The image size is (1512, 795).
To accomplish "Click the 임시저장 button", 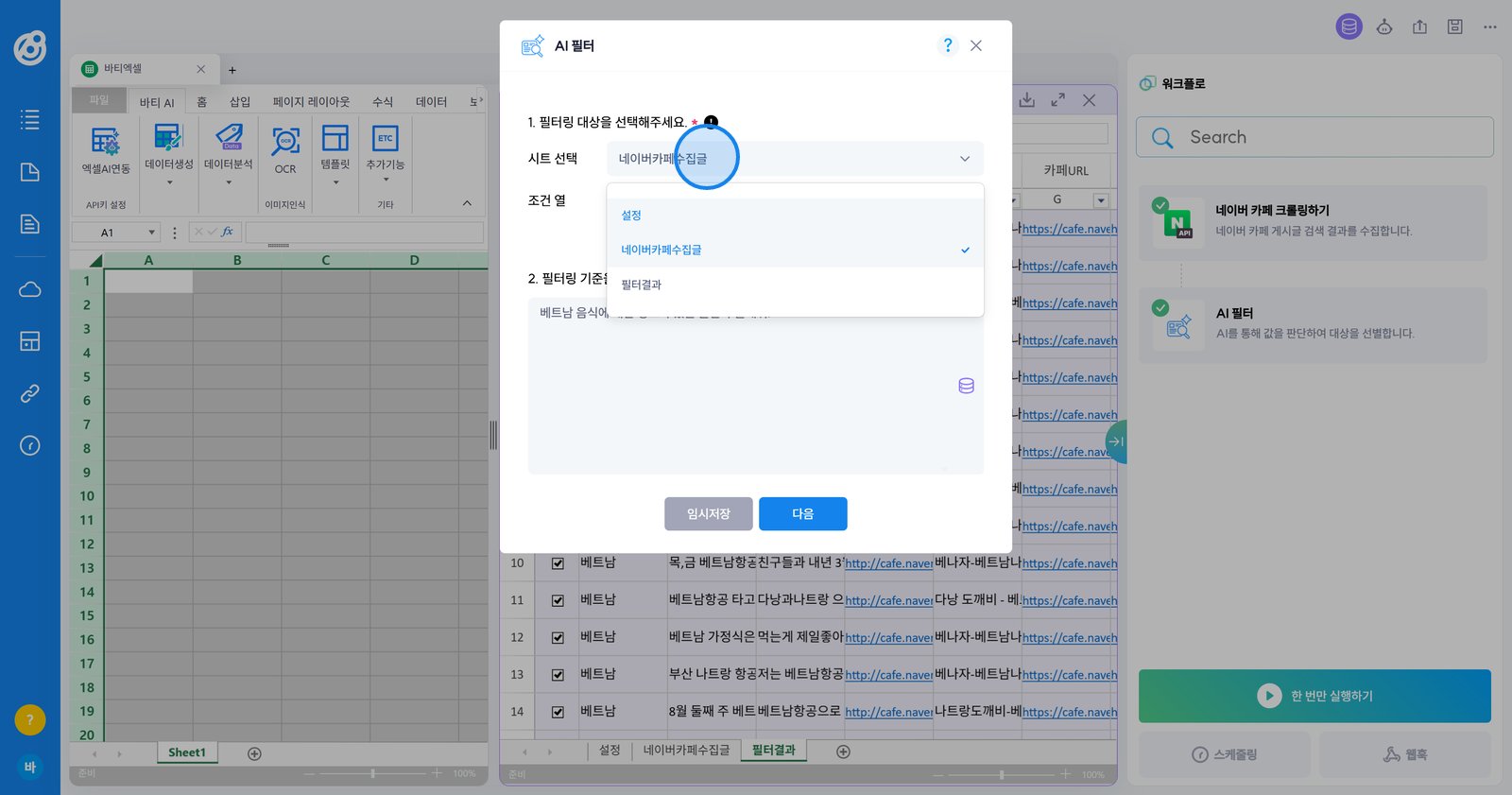I will pyautogui.click(x=709, y=513).
